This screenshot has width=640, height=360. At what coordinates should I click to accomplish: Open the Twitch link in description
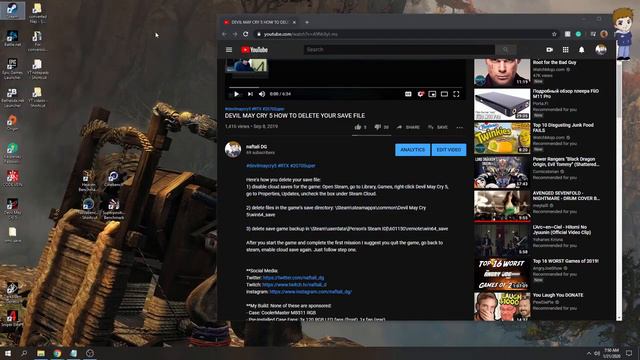(294, 284)
